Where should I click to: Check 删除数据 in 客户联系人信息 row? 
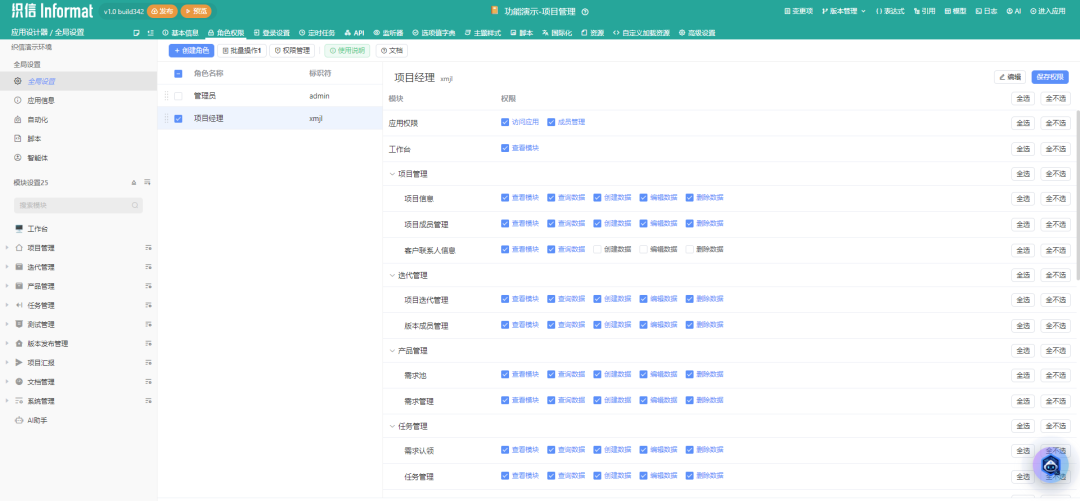point(689,249)
